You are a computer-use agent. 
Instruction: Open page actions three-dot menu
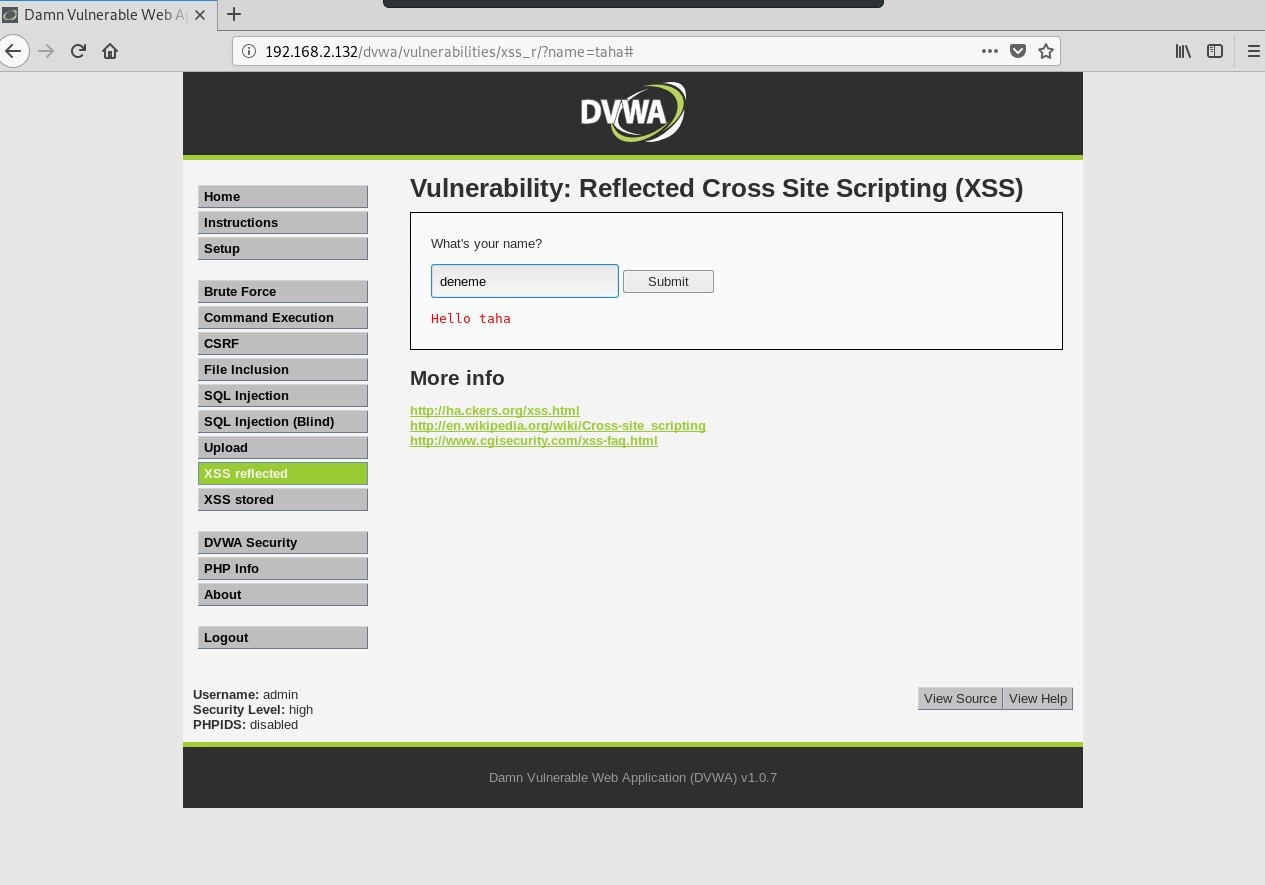click(989, 51)
